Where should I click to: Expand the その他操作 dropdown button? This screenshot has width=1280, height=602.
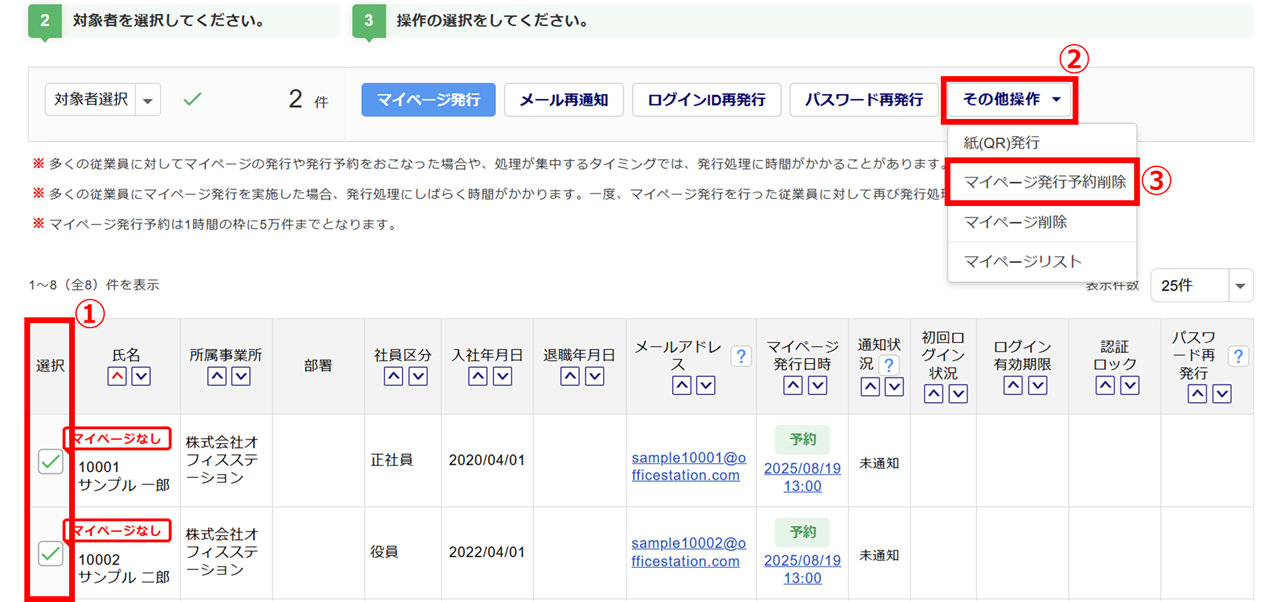(x=1011, y=100)
